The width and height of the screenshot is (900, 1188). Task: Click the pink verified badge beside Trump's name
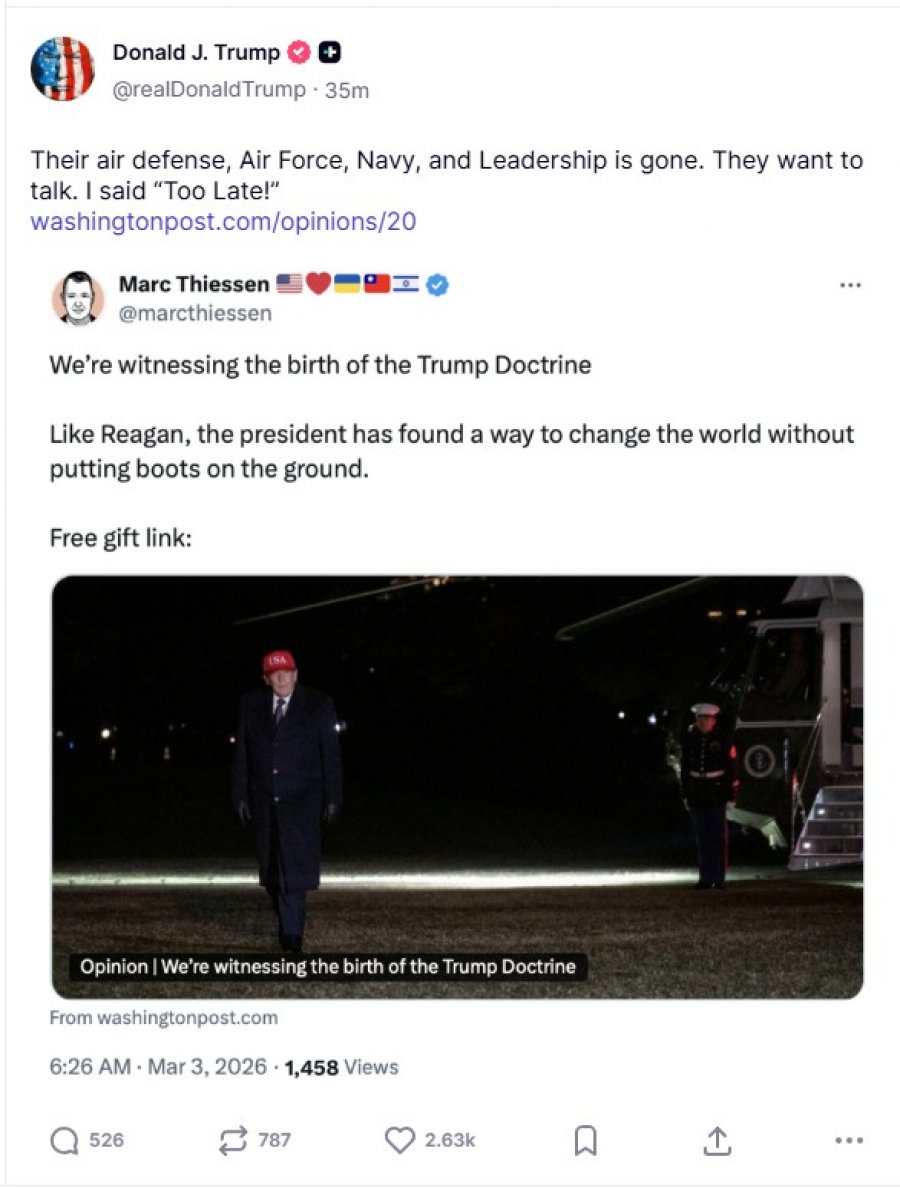300,52
